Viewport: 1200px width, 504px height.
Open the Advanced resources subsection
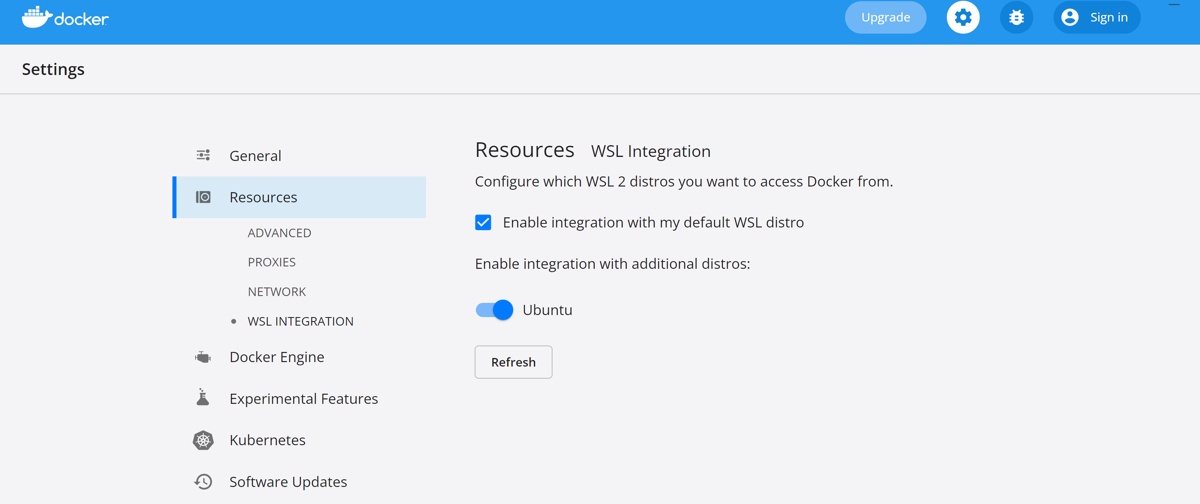(x=279, y=233)
